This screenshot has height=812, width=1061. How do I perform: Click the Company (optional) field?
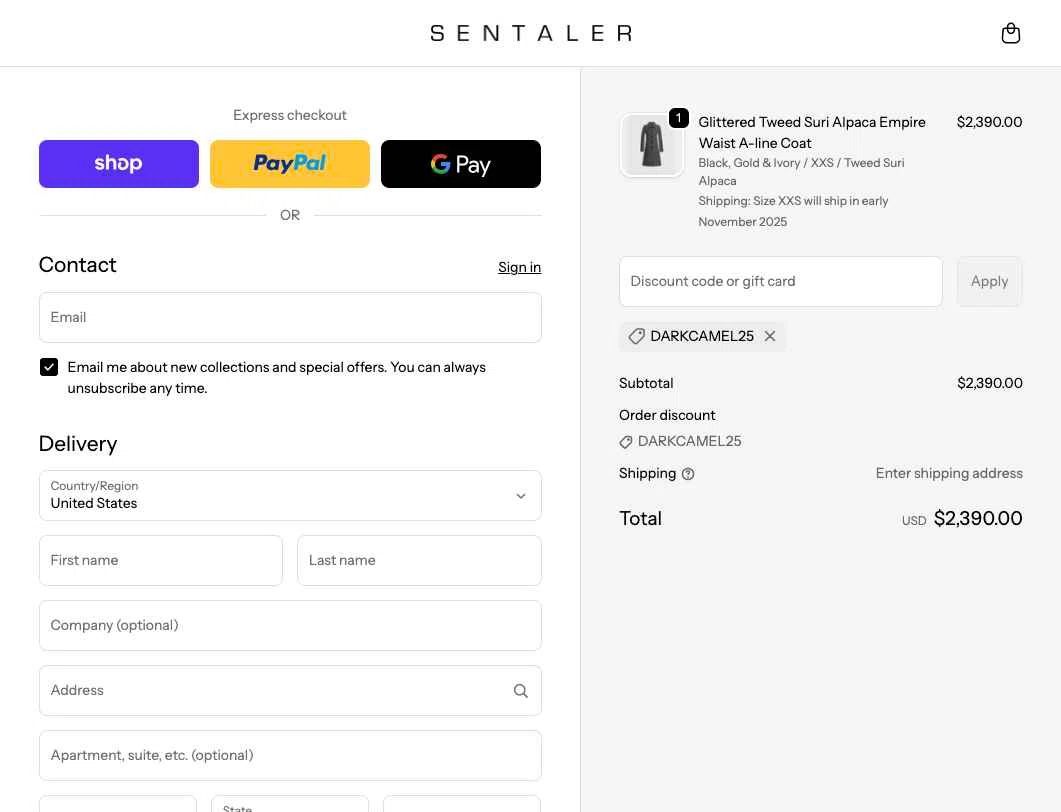pyautogui.click(x=290, y=625)
